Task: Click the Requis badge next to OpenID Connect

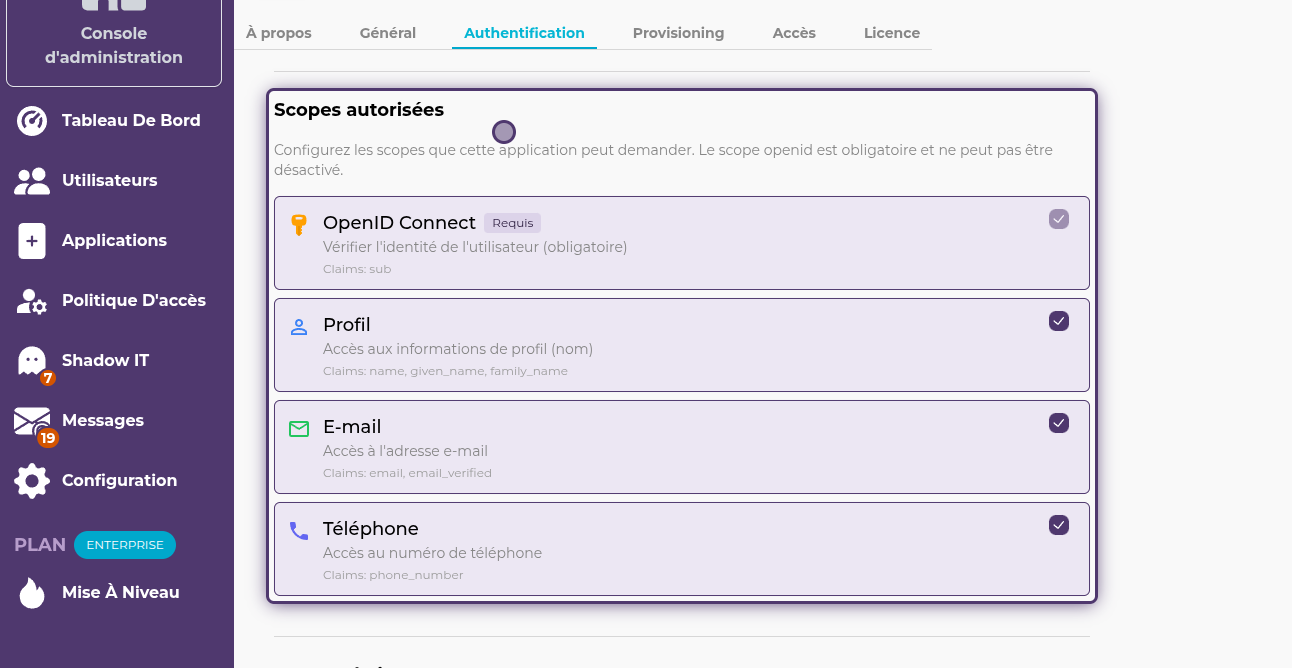Action: click(512, 223)
